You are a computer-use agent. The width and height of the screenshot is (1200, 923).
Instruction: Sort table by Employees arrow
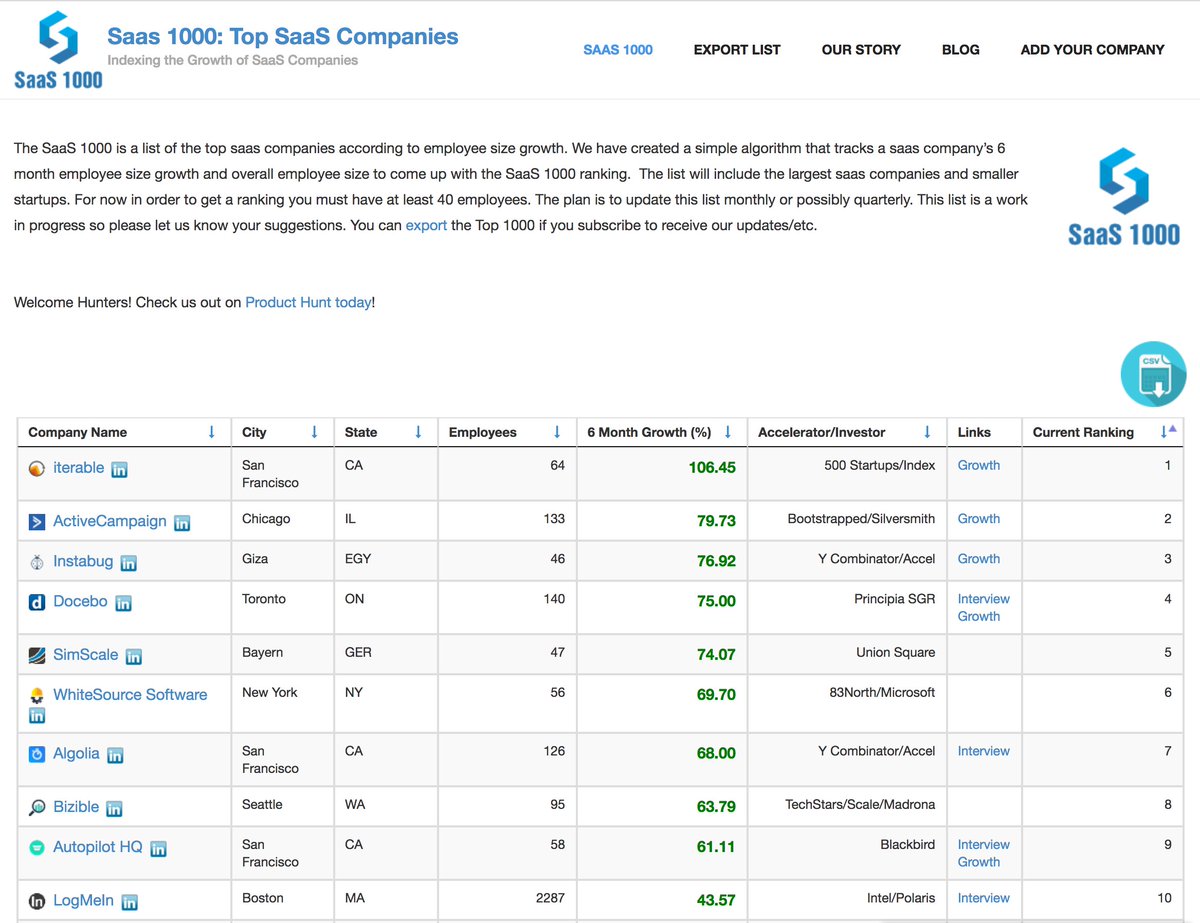pyautogui.click(x=557, y=432)
